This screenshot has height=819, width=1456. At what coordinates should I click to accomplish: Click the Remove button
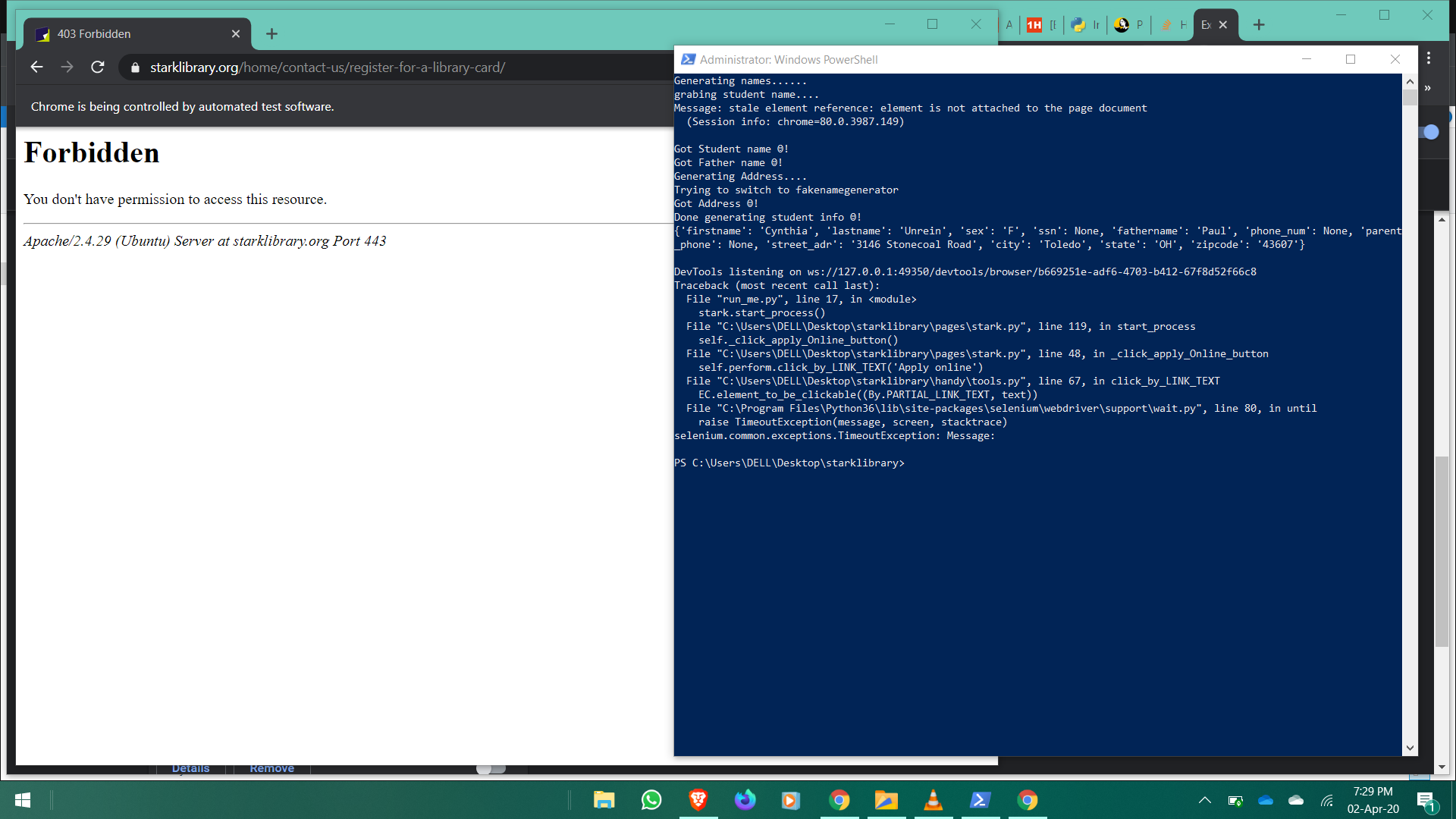pyautogui.click(x=271, y=769)
